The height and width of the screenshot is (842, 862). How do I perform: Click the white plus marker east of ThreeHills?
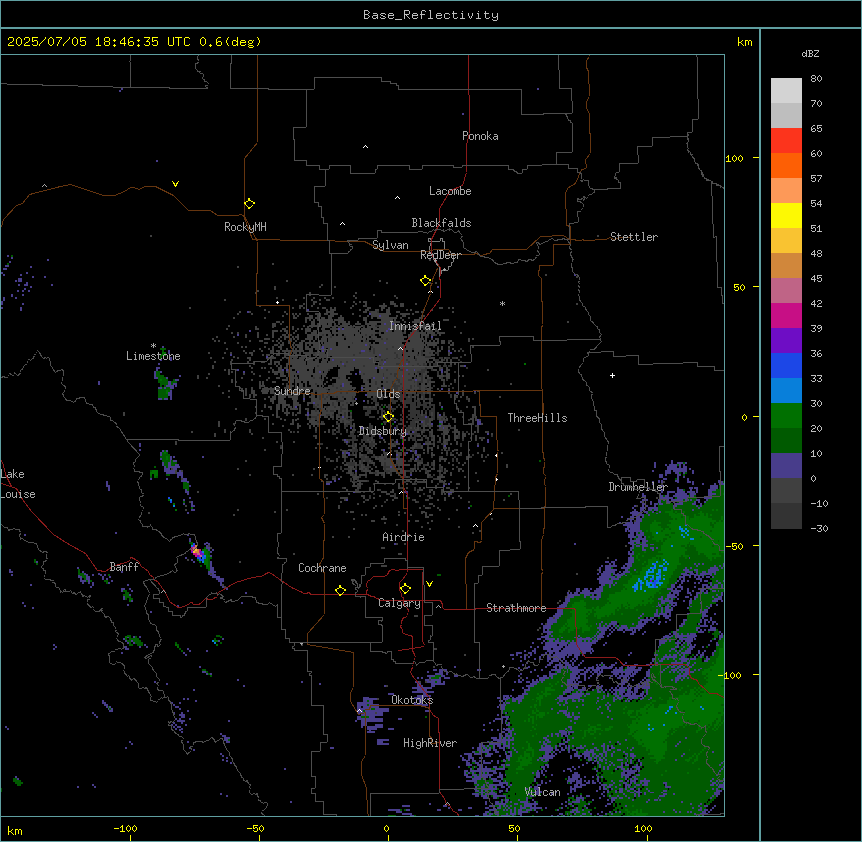click(612, 375)
